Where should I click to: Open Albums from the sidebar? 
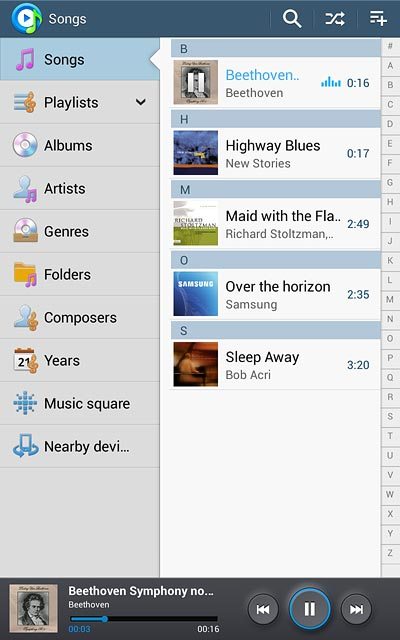80,145
